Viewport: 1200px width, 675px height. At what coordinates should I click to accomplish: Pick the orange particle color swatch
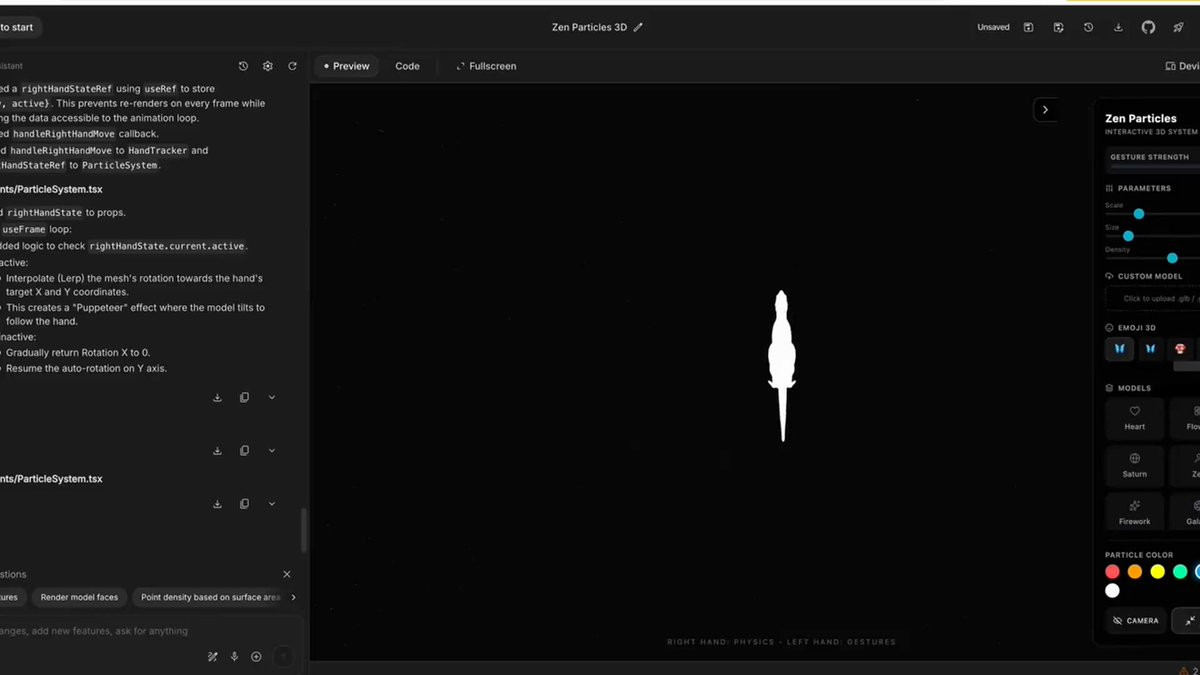(1135, 571)
